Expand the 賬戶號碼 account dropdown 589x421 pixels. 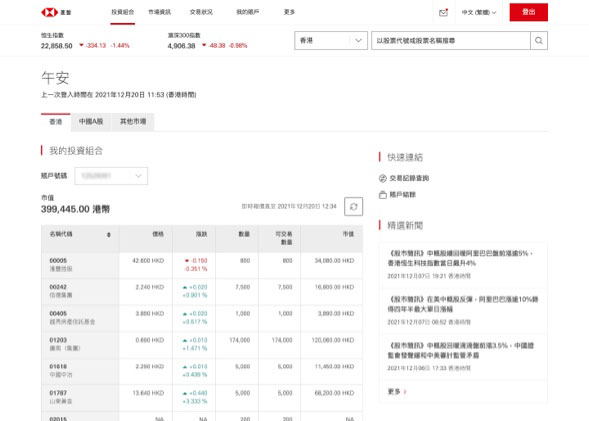[111, 176]
